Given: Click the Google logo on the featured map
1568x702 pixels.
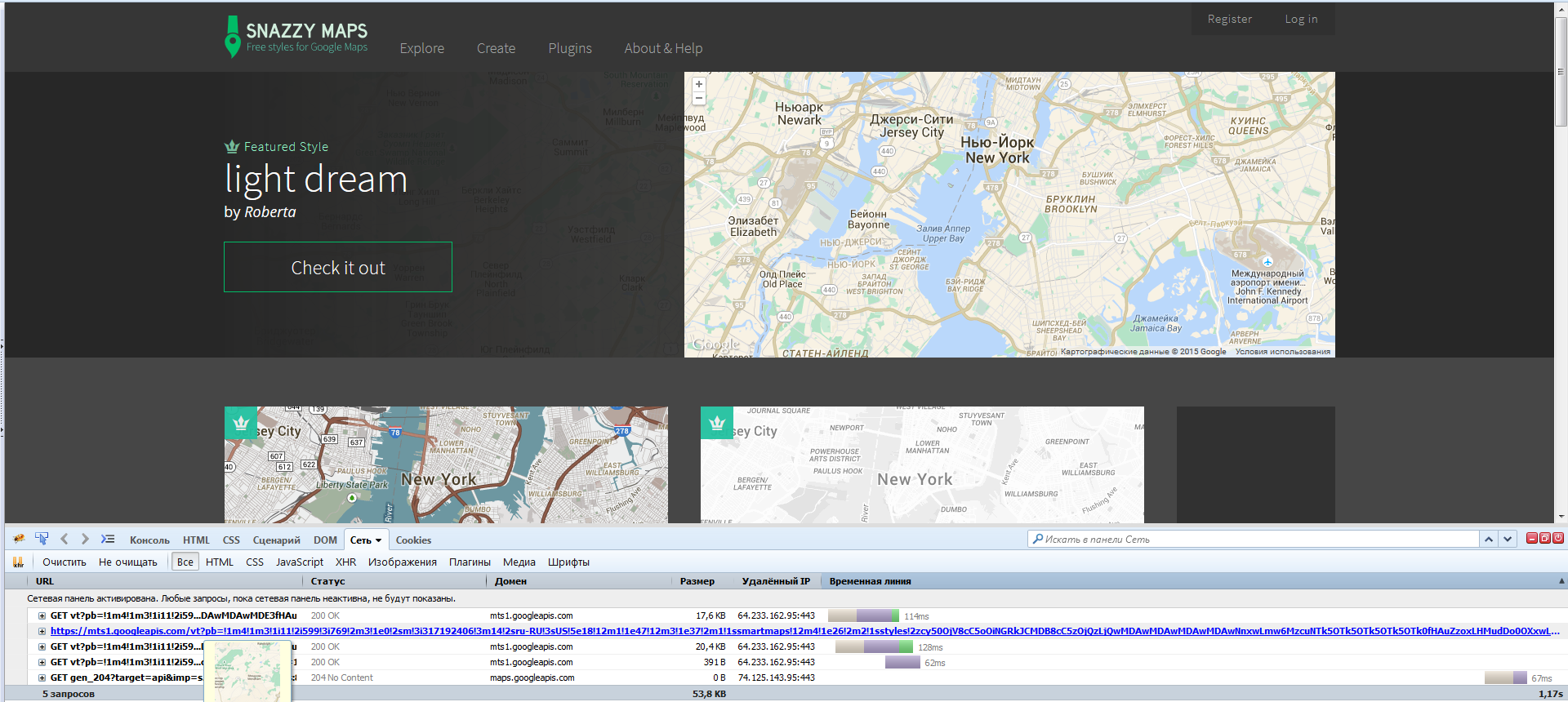Looking at the screenshot, I should [x=715, y=344].
